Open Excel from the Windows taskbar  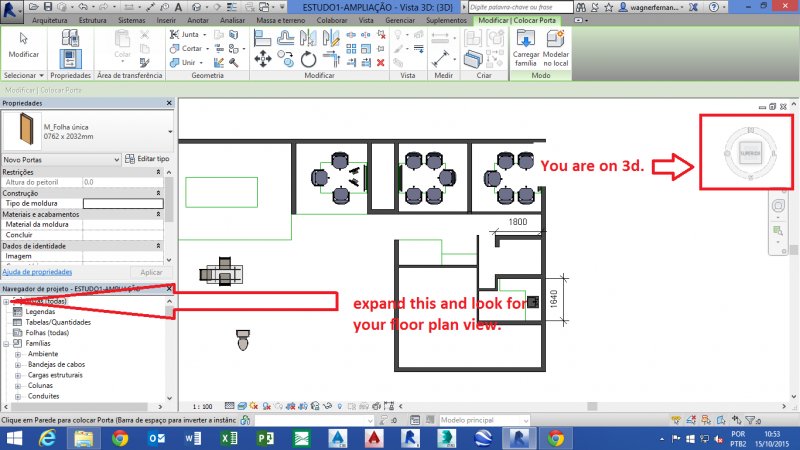(x=229, y=438)
